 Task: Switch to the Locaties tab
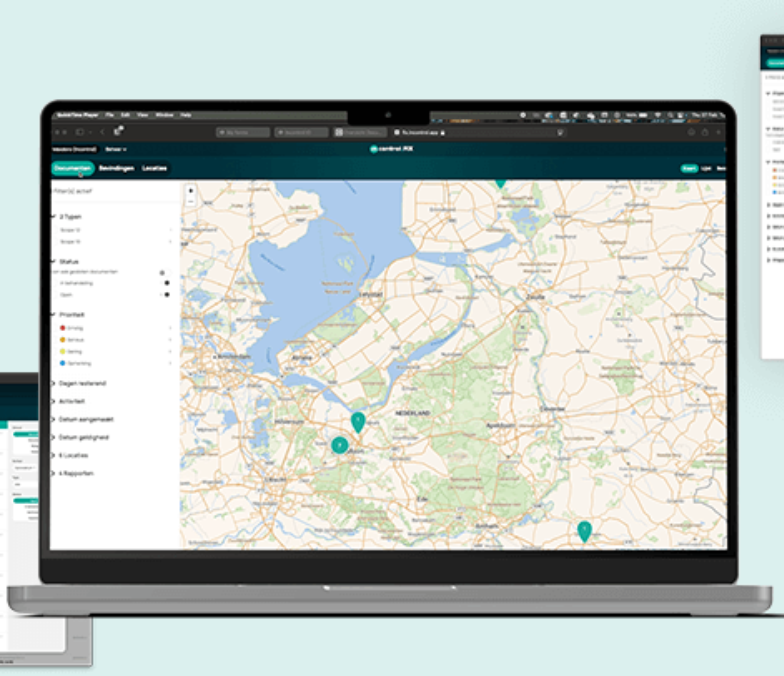pos(154,168)
